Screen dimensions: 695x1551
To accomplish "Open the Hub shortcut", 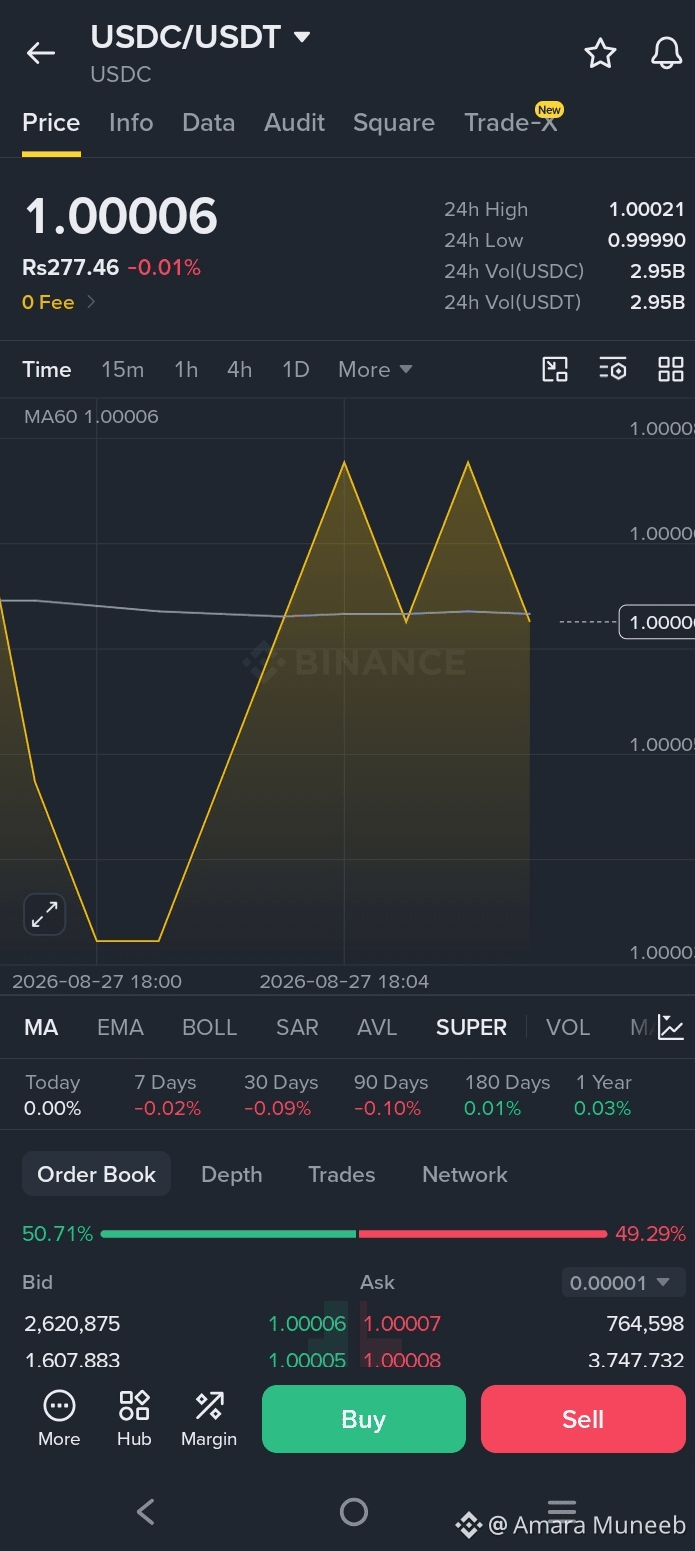I will [134, 1419].
